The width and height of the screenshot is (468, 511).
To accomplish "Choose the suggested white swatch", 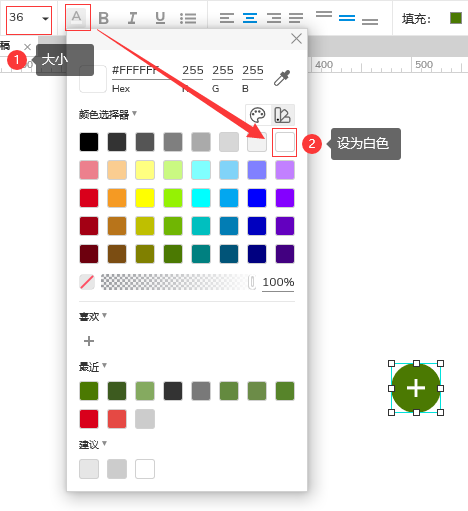I will pos(145,469).
